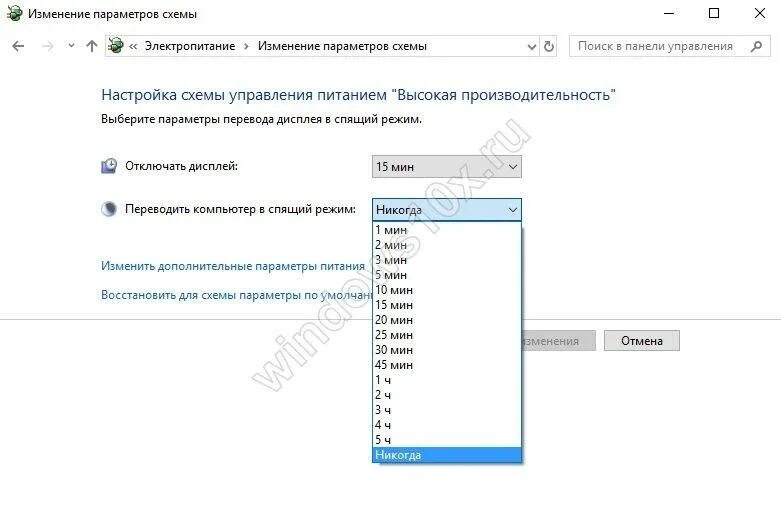Open Электропитание breadcrumb
Viewport: 781px width, 509px height.
190,46
